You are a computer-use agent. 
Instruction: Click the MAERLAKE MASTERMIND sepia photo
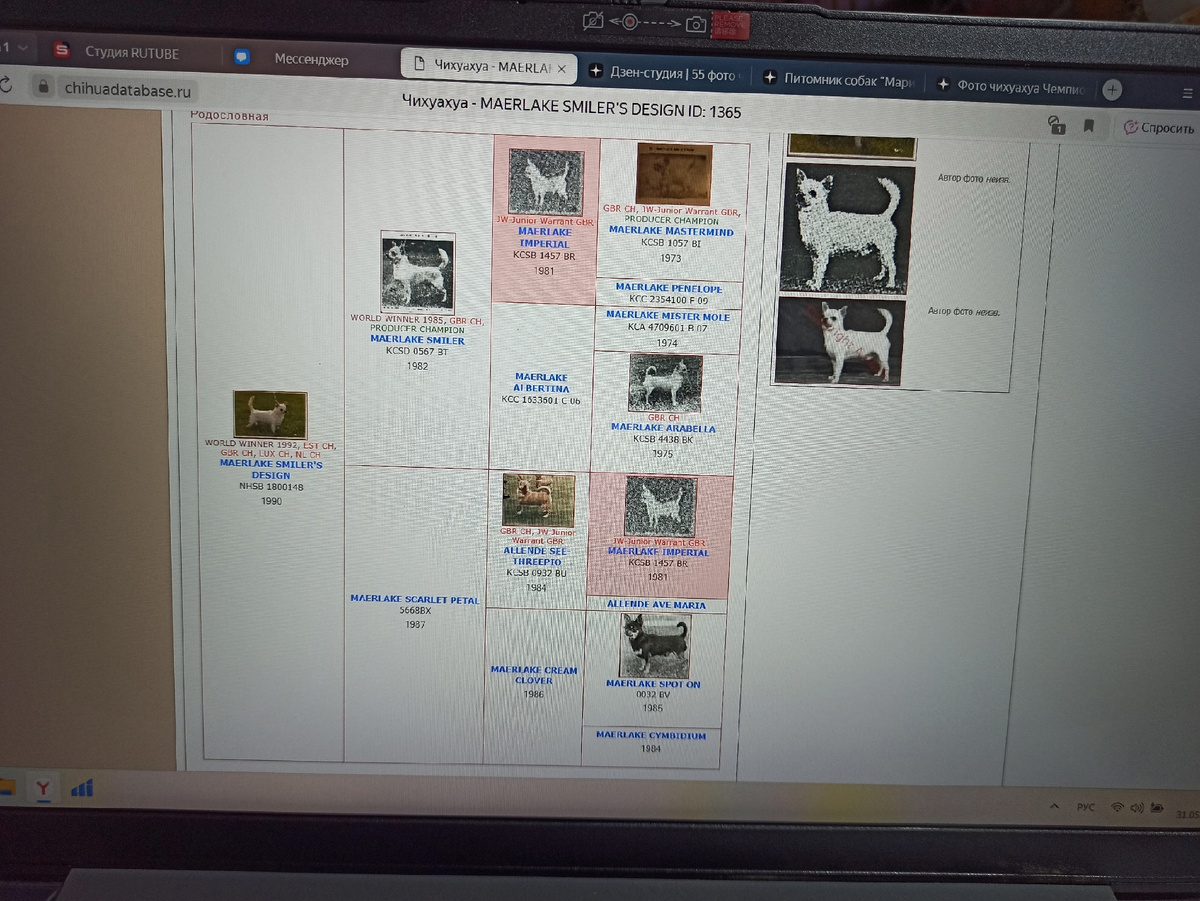pyautogui.click(x=674, y=174)
